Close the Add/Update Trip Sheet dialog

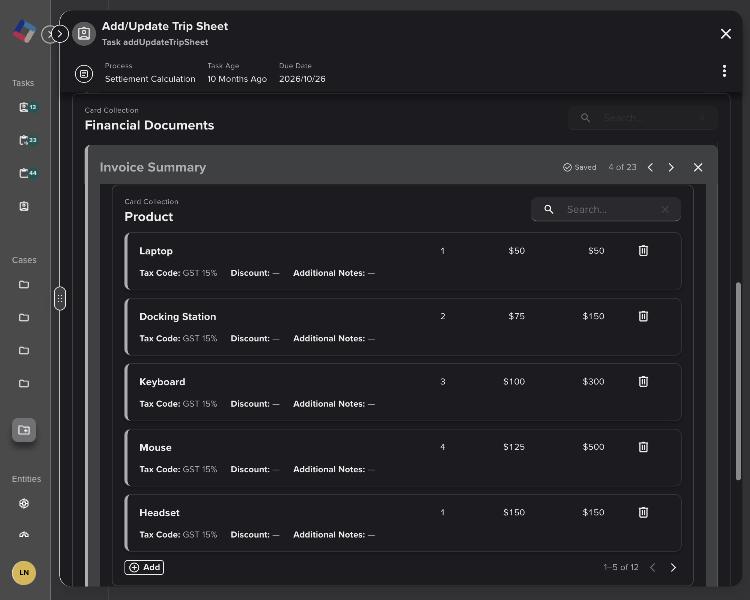click(x=726, y=33)
